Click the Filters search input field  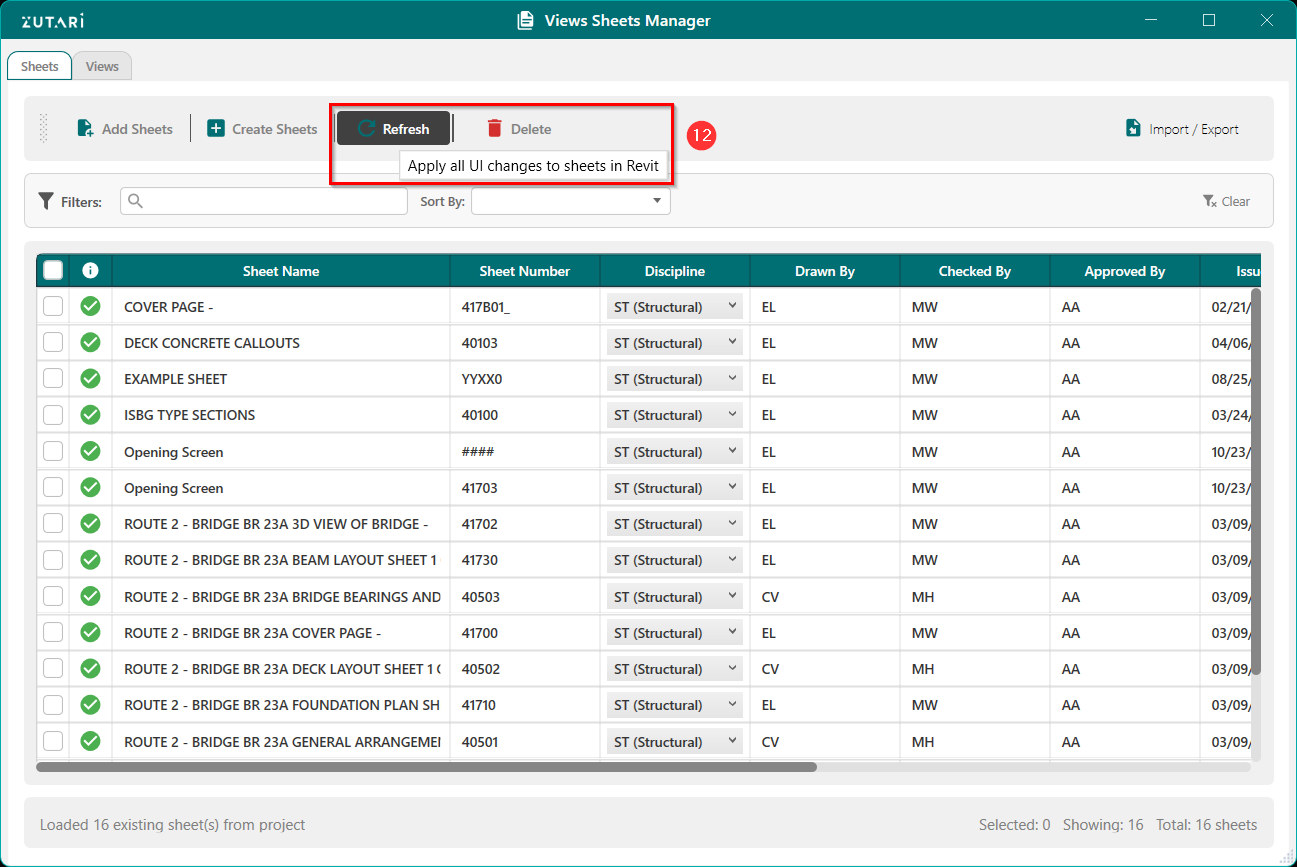[264, 201]
